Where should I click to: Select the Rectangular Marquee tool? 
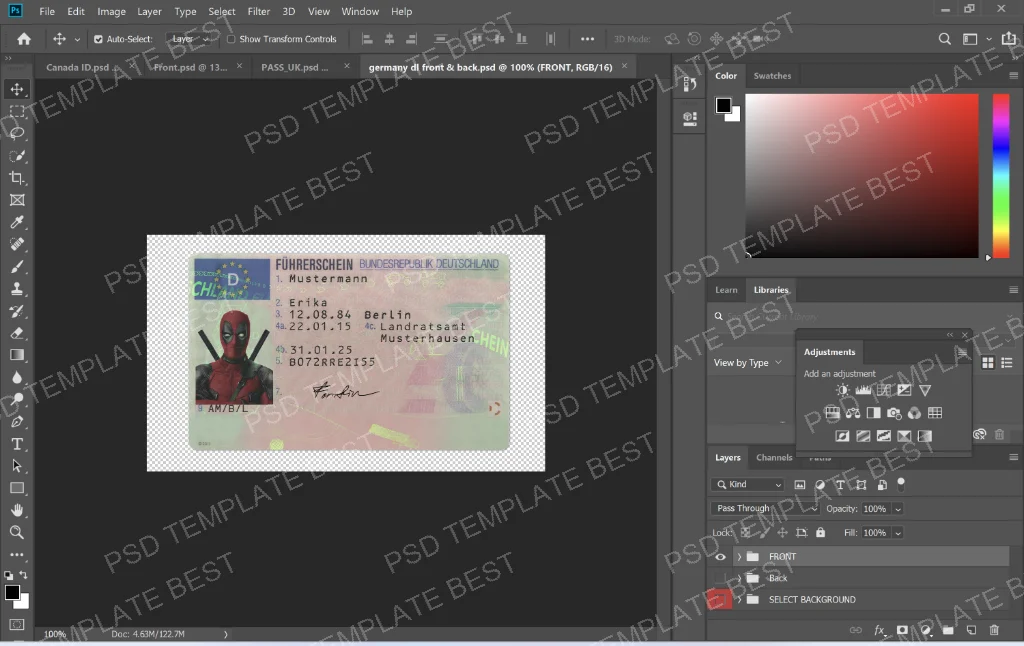[x=17, y=112]
